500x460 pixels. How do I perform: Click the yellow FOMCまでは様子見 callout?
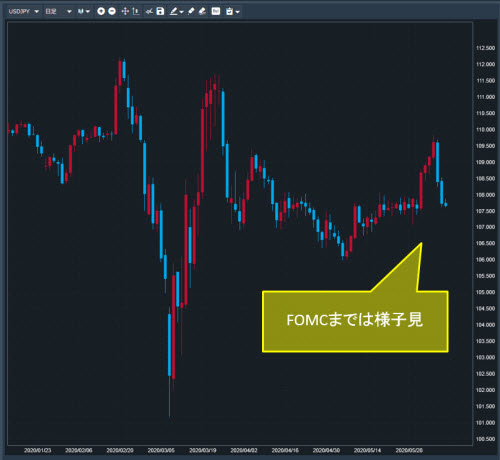click(355, 321)
